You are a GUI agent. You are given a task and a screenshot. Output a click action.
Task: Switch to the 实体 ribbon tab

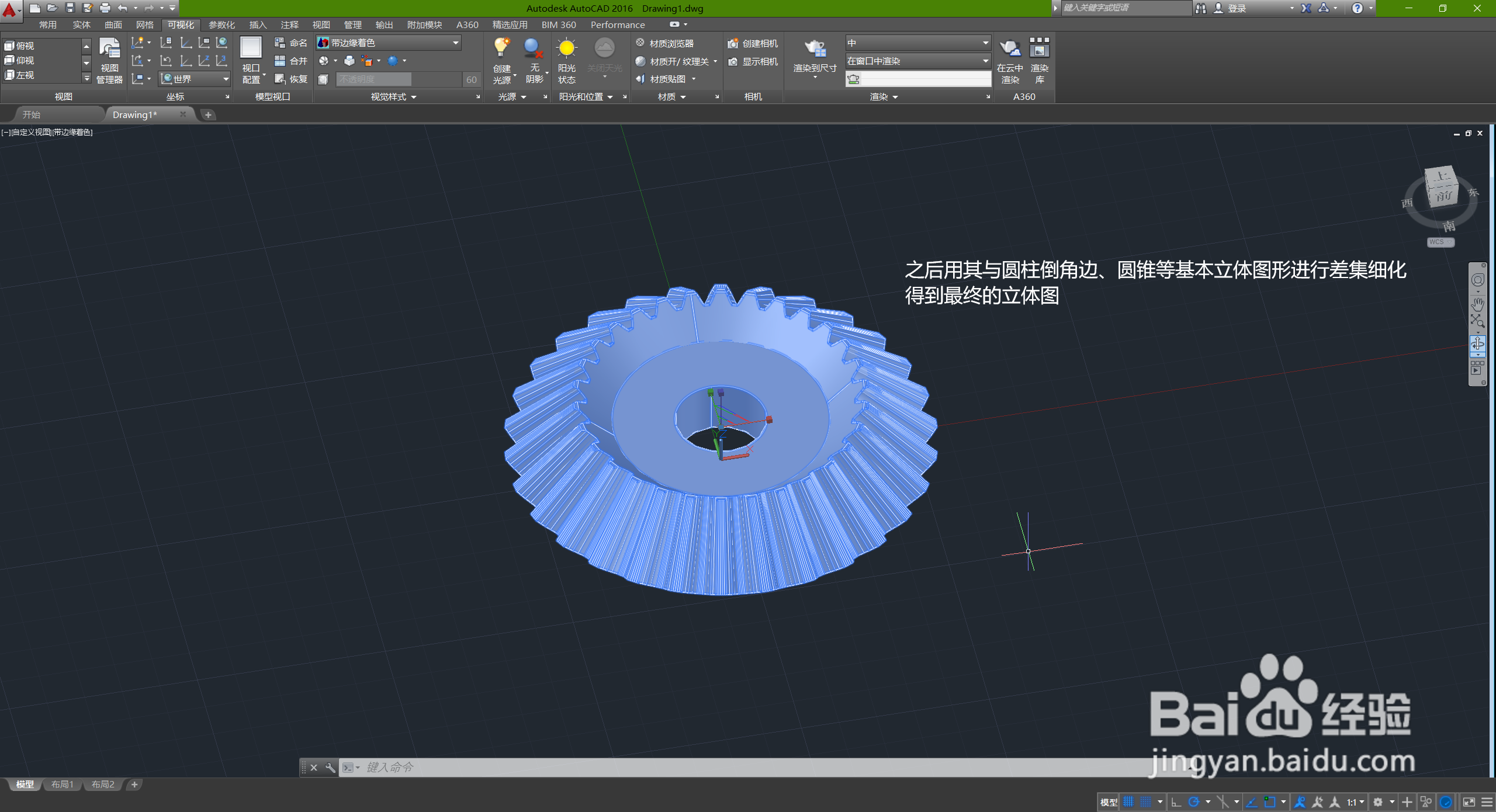point(81,25)
